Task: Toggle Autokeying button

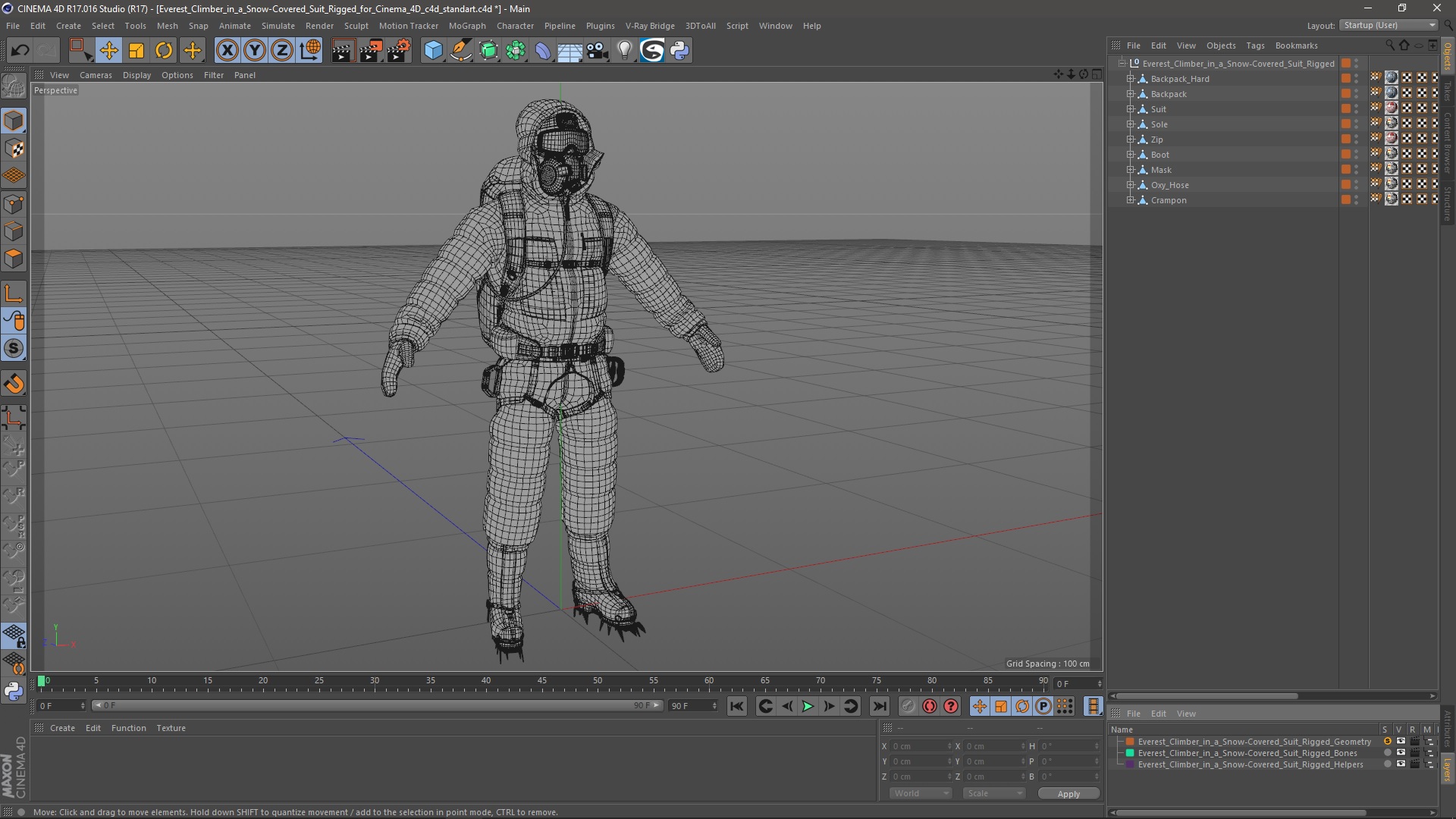Action: point(930,706)
